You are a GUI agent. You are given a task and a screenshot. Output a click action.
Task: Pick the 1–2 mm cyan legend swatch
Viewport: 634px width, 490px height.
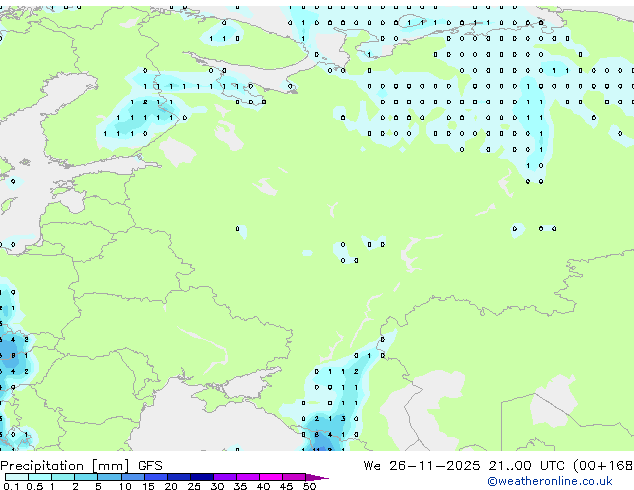click(63, 477)
